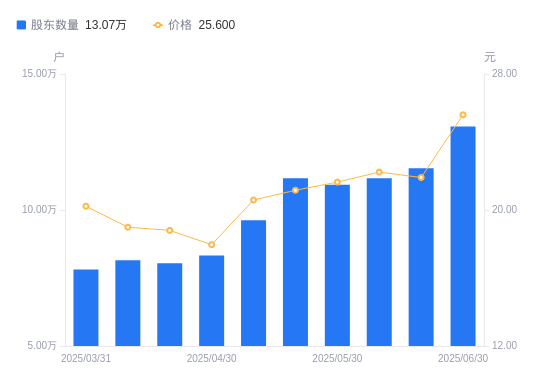Viewport: 550px width, 381px height.
Task: Click price marker above 2025/05/30 bar
Action: tap(337, 182)
